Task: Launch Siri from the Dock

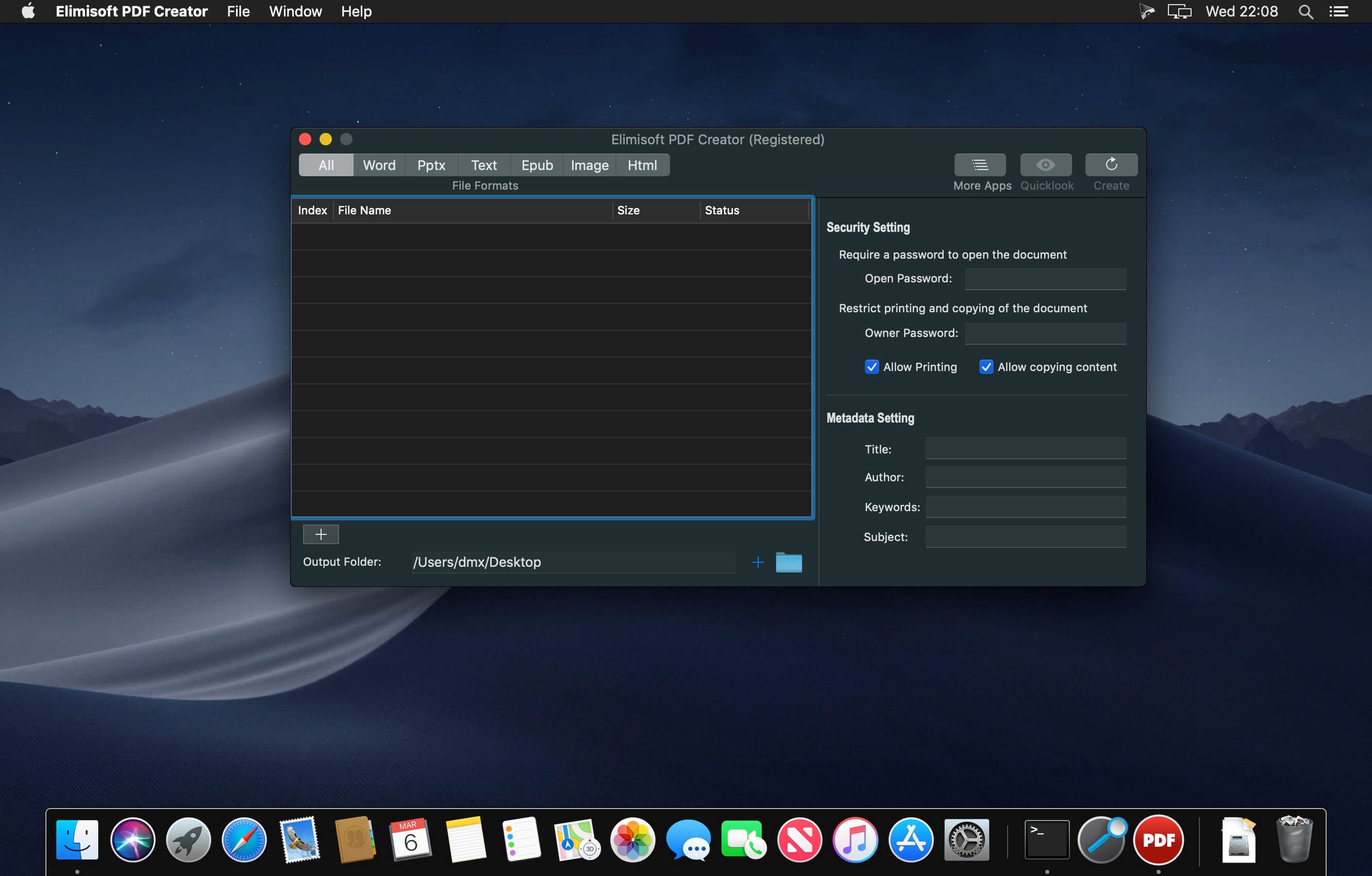Action: pyautogui.click(x=133, y=839)
